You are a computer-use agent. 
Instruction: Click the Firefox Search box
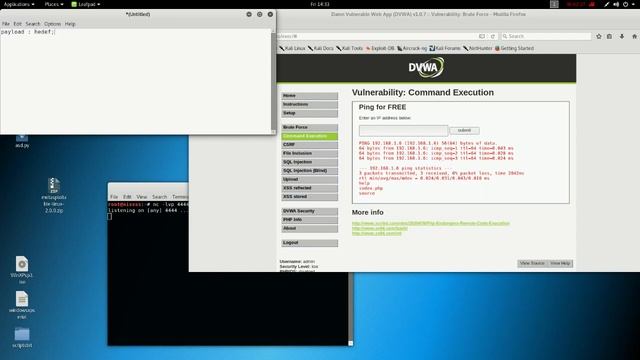(546, 36)
